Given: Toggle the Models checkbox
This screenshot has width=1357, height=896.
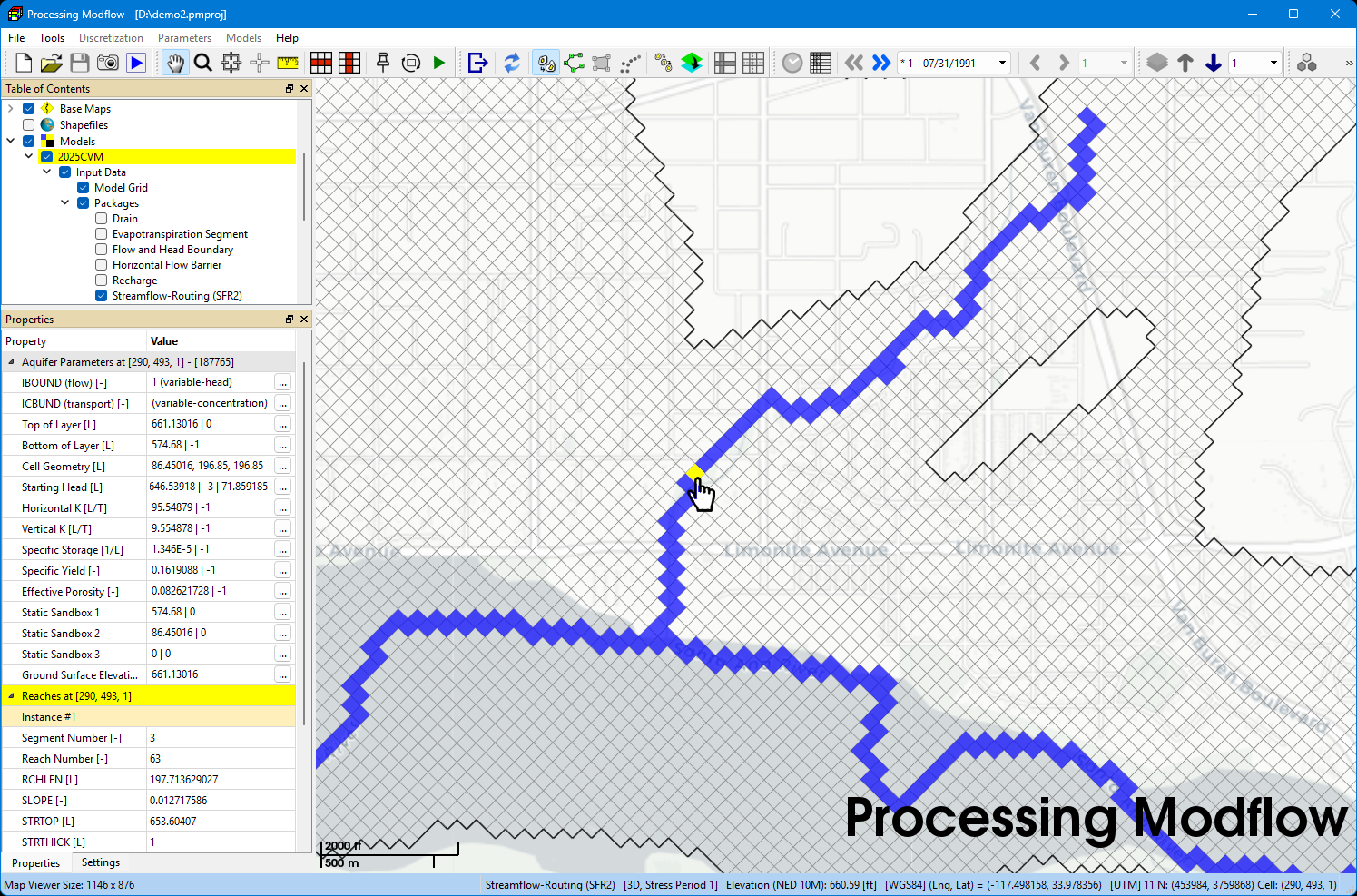Looking at the screenshot, I should (x=29, y=142).
